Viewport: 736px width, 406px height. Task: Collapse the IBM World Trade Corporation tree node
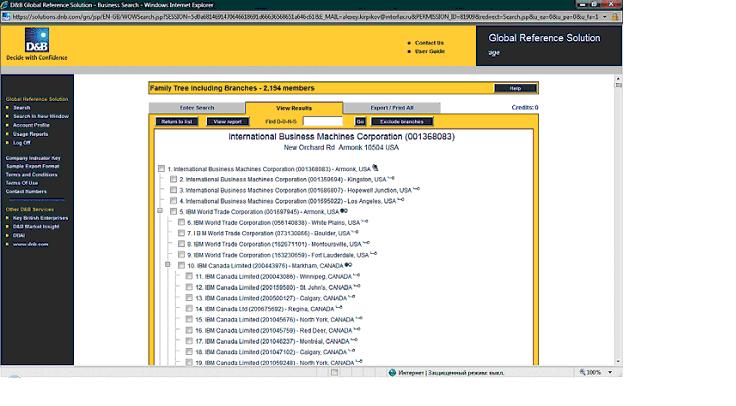[x=160, y=211]
